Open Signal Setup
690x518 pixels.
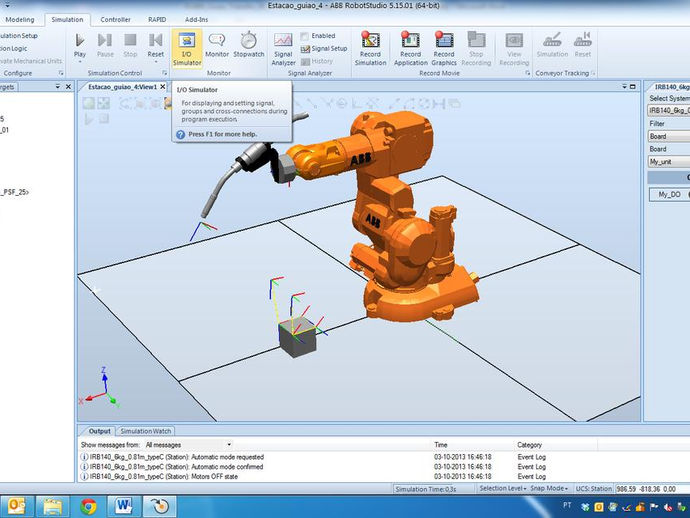(x=324, y=48)
